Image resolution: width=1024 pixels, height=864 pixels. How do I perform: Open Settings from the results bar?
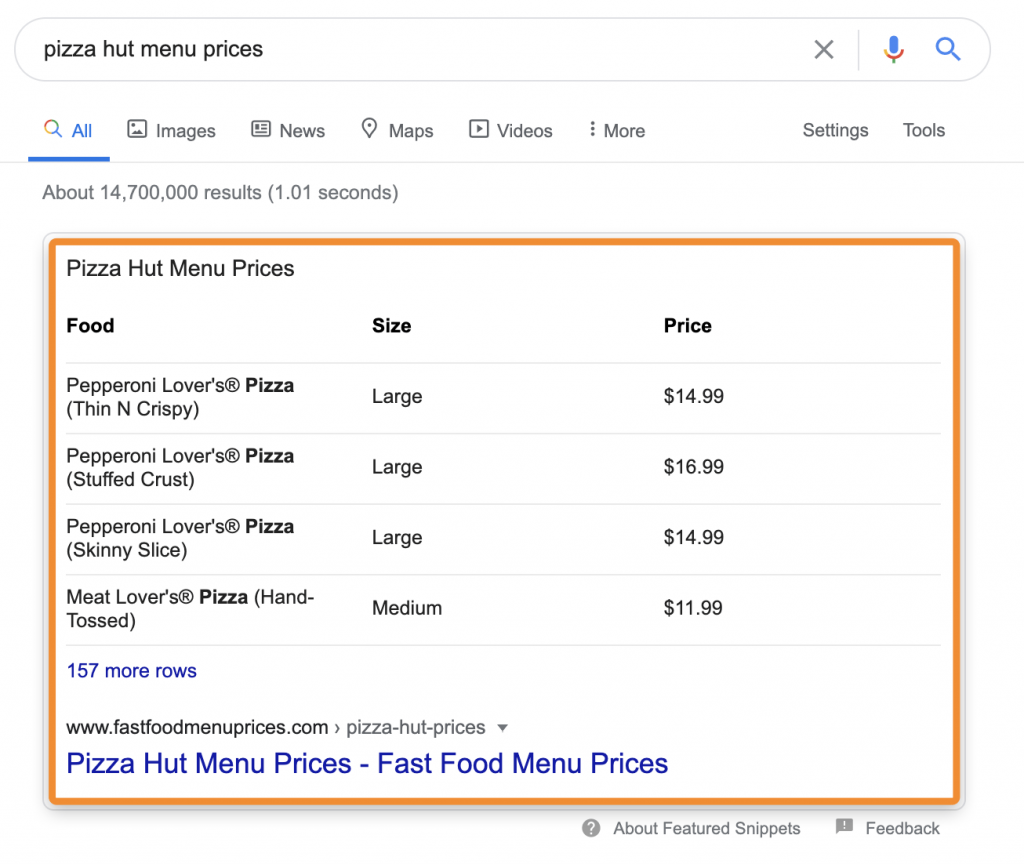coord(835,130)
